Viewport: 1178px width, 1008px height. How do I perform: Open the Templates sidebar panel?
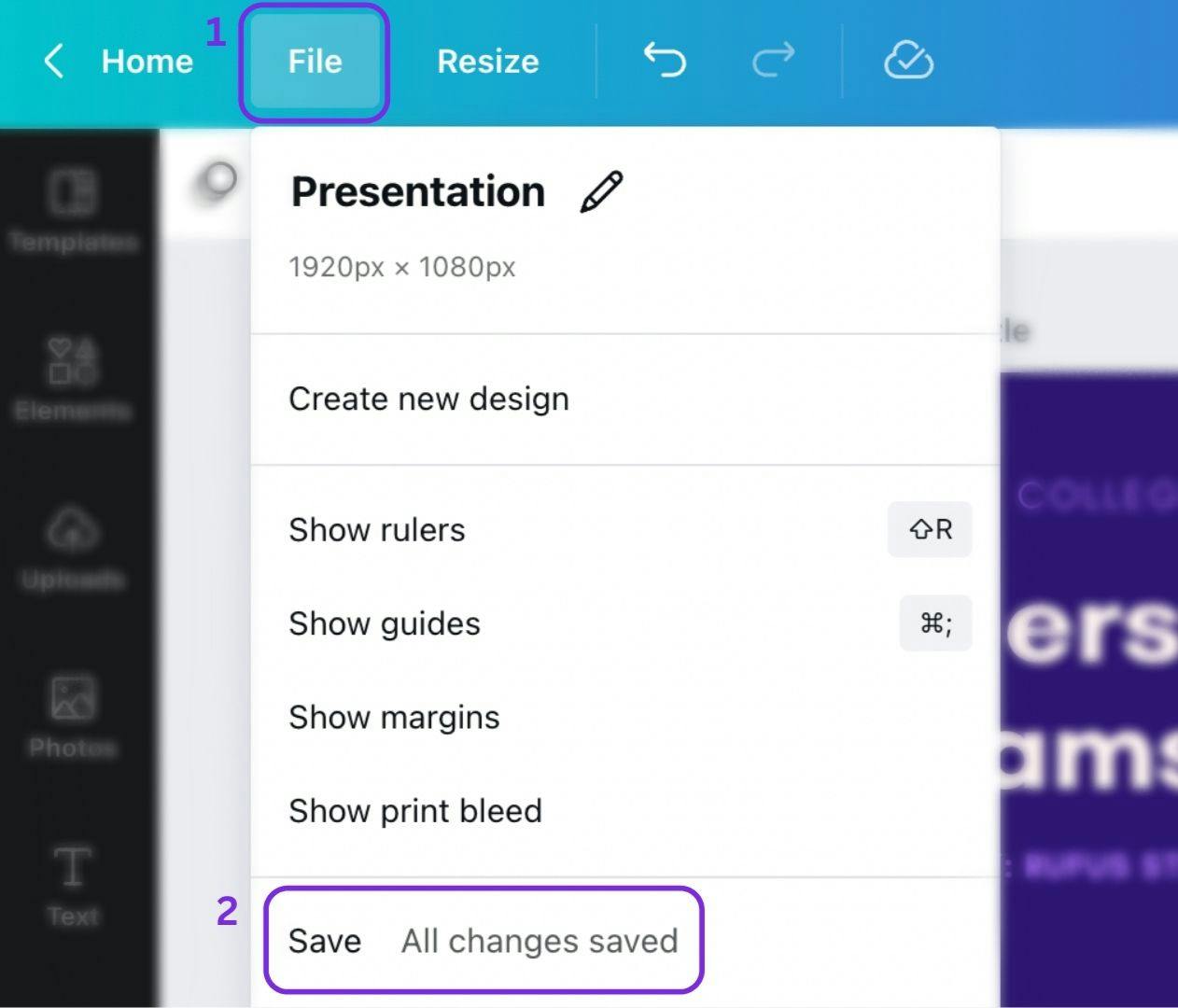[73, 212]
